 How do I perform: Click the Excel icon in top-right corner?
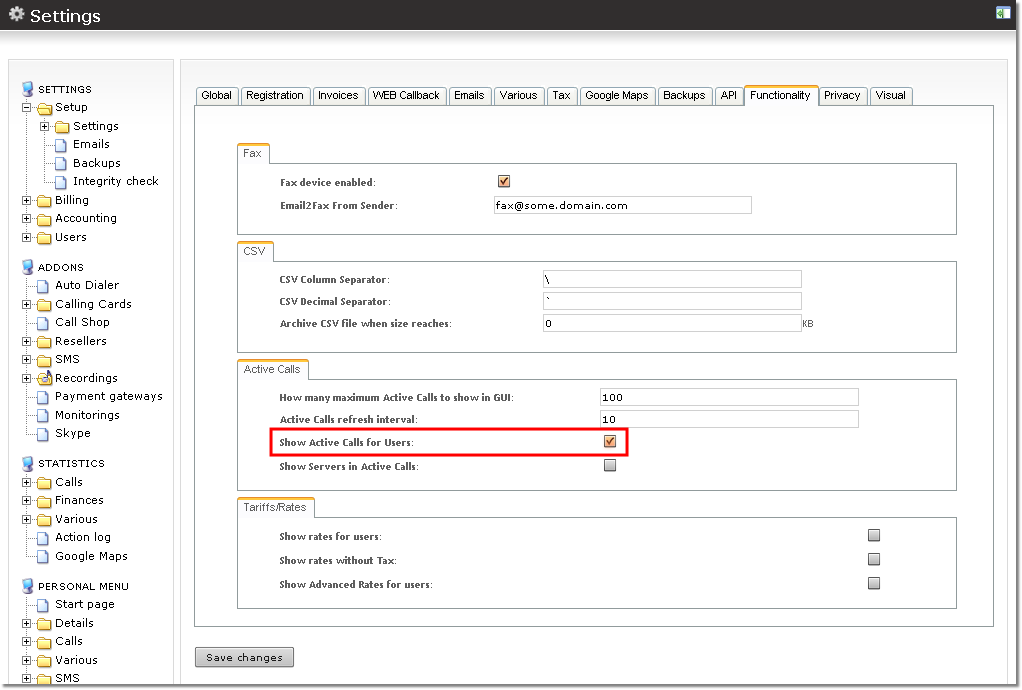1002,13
